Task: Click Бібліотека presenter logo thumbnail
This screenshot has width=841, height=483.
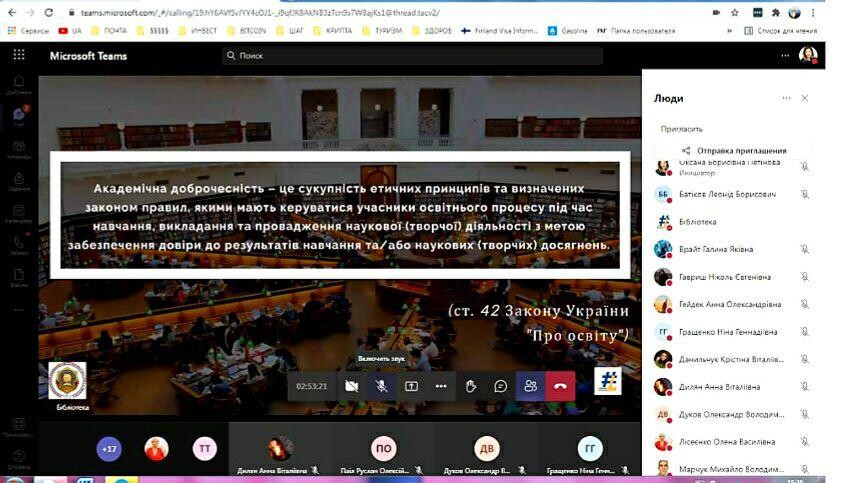Action: point(68,381)
